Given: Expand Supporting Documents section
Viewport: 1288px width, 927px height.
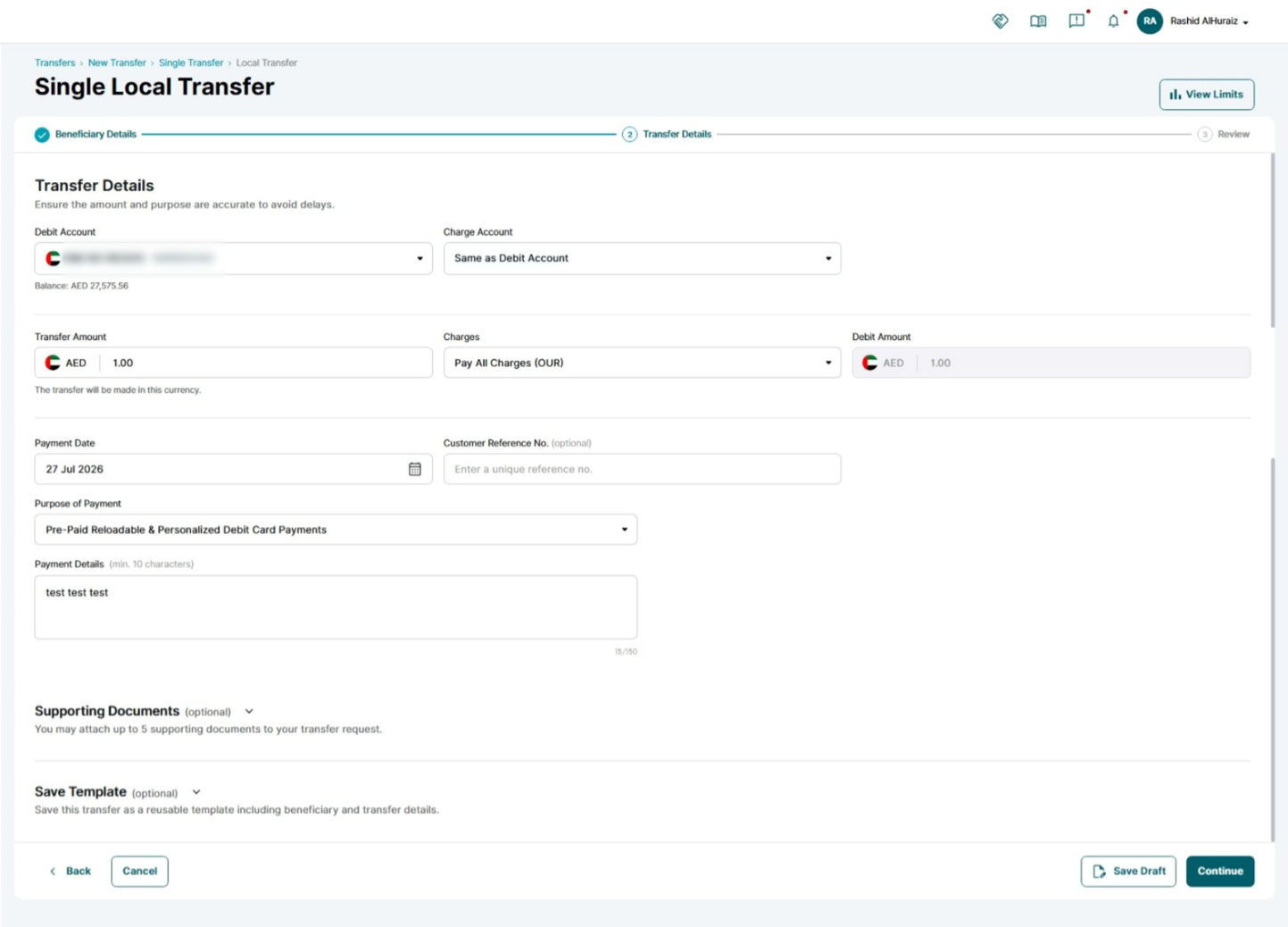Looking at the screenshot, I should 249,712.
